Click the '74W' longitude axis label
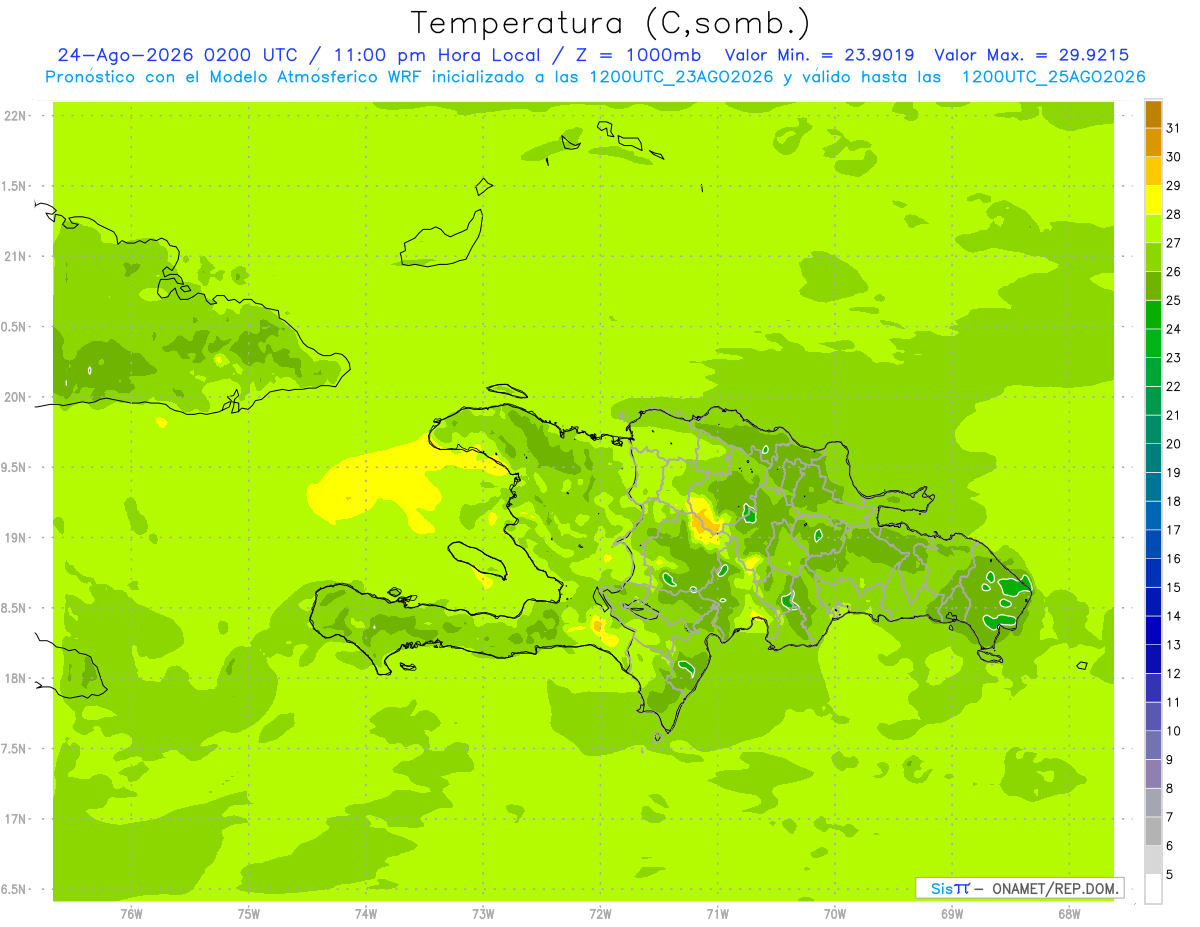This screenshot has width=1200, height=927. click(x=365, y=914)
